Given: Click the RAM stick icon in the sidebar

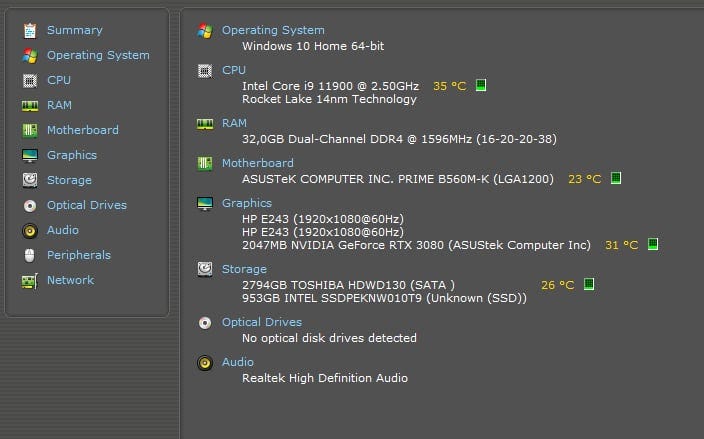Looking at the screenshot, I should point(30,106).
